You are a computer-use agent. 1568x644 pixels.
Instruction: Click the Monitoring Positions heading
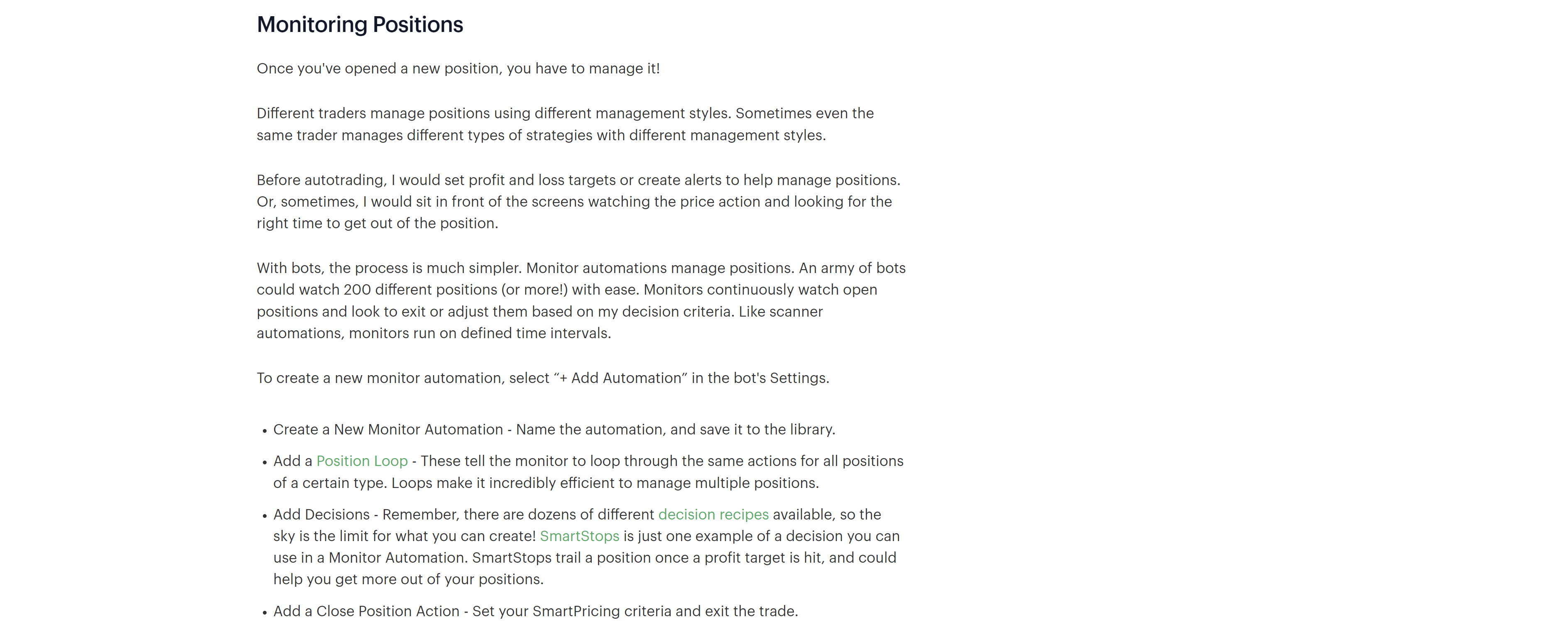point(360,25)
